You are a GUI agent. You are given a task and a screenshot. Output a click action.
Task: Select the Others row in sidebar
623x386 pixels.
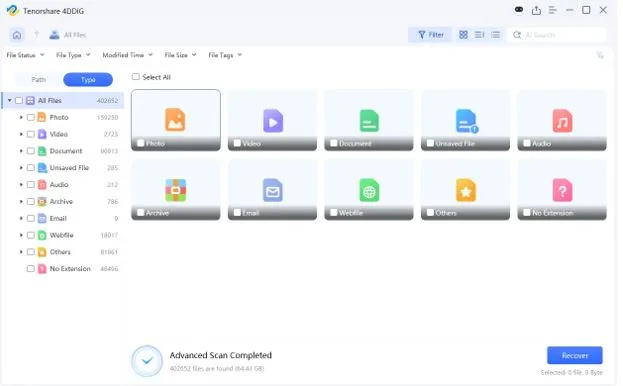[x=63, y=252]
